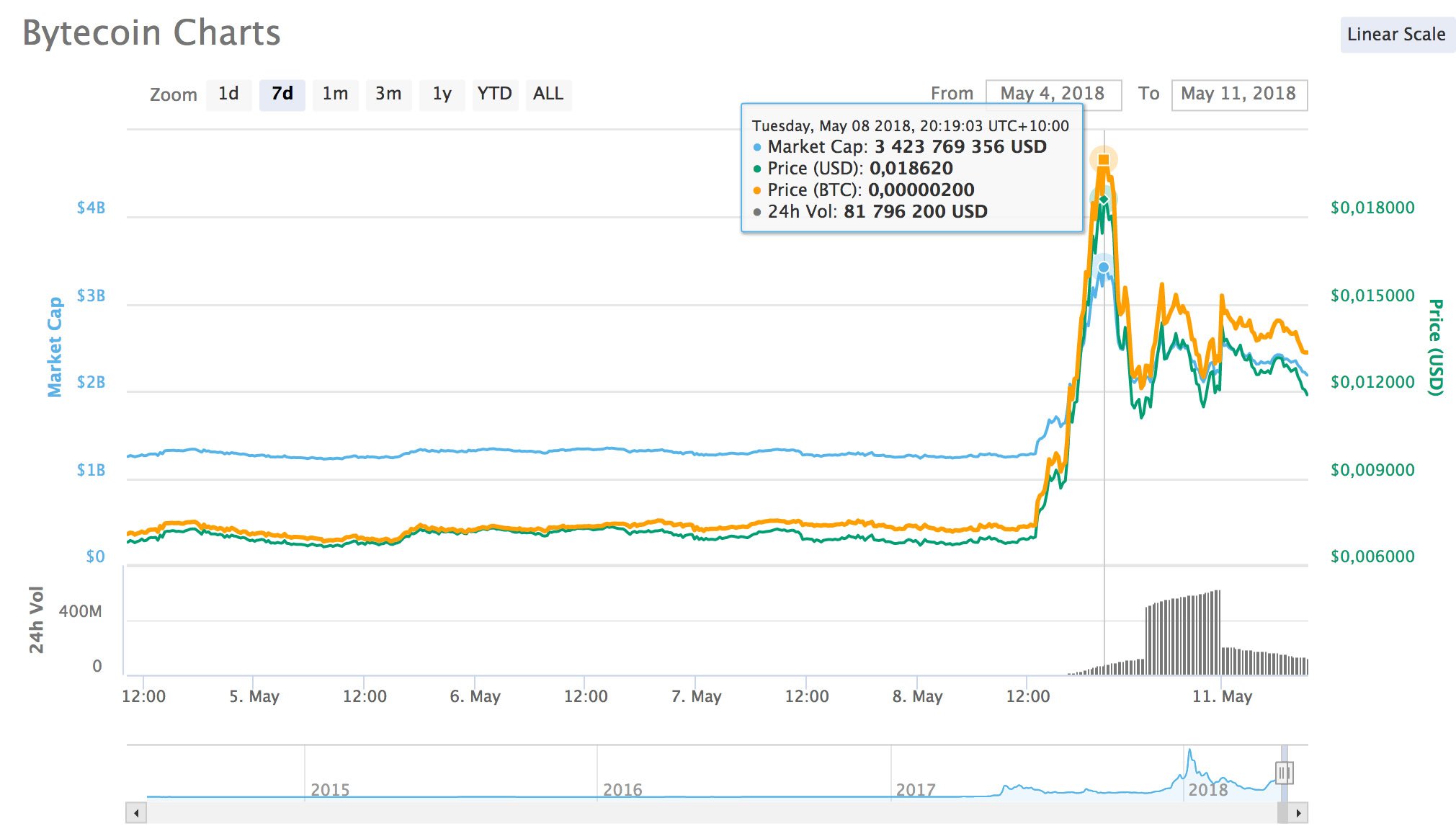Click the 400M volume axis label

(x=80, y=612)
